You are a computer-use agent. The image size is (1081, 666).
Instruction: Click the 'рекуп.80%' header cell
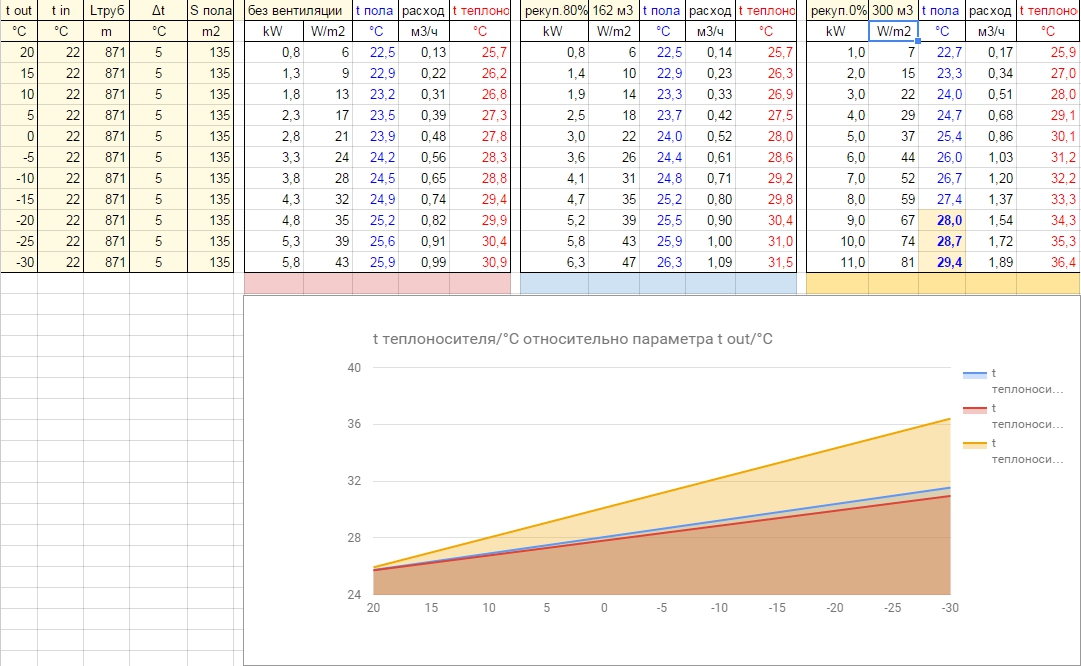click(x=554, y=10)
